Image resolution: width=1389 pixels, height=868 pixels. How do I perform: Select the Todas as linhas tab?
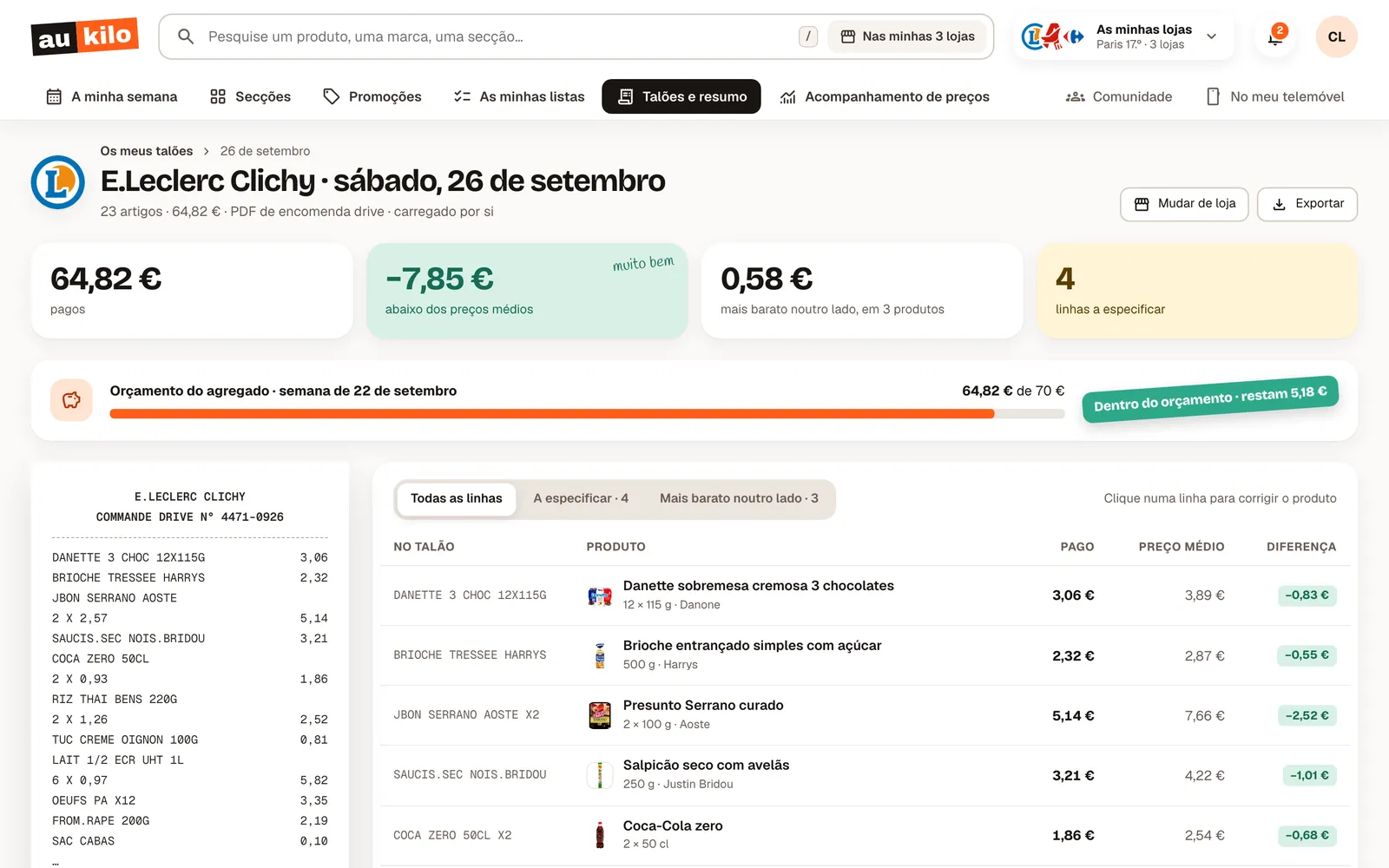457,499
